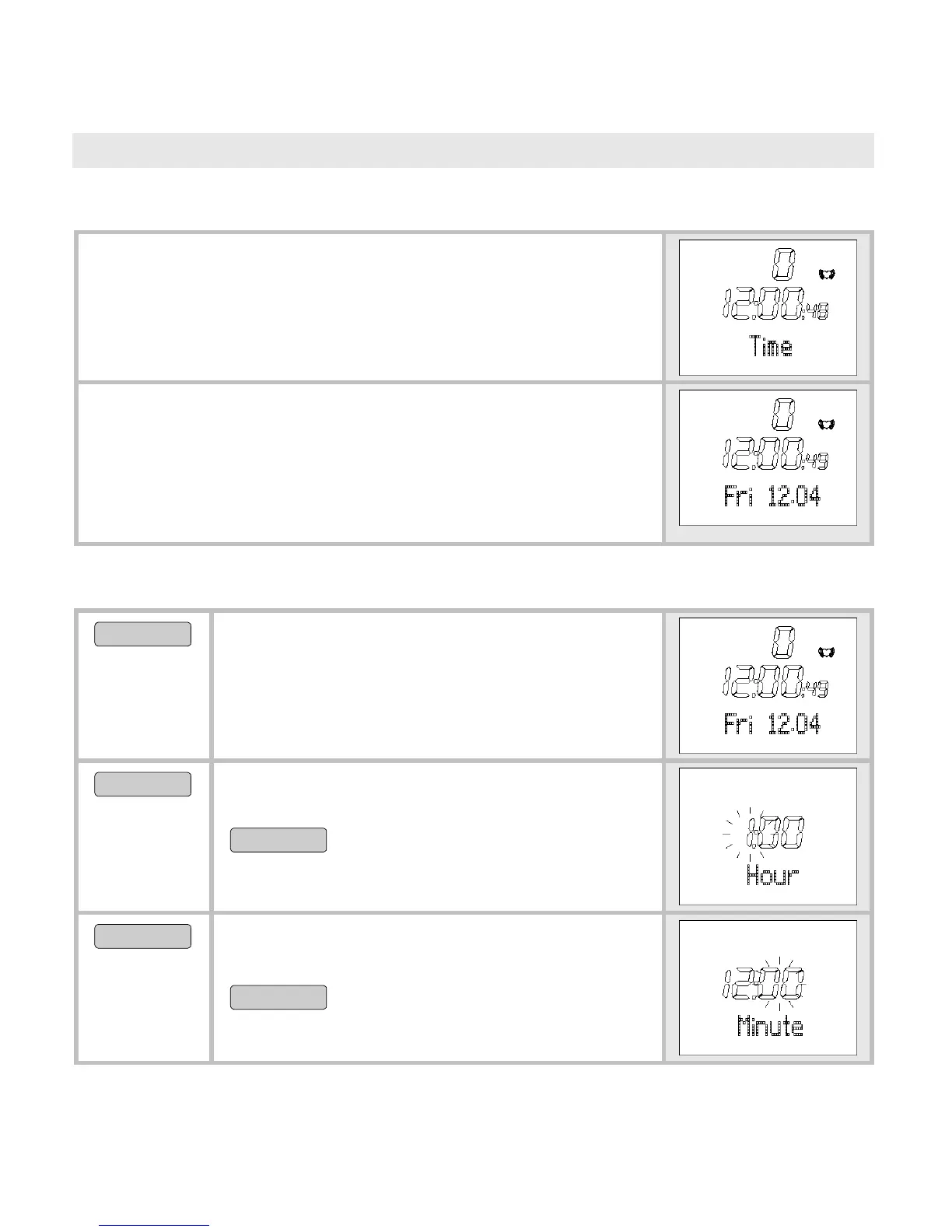Click the gray header bar at the page top
The width and height of the screenshot is (952, 1232).
pos(473,150)
